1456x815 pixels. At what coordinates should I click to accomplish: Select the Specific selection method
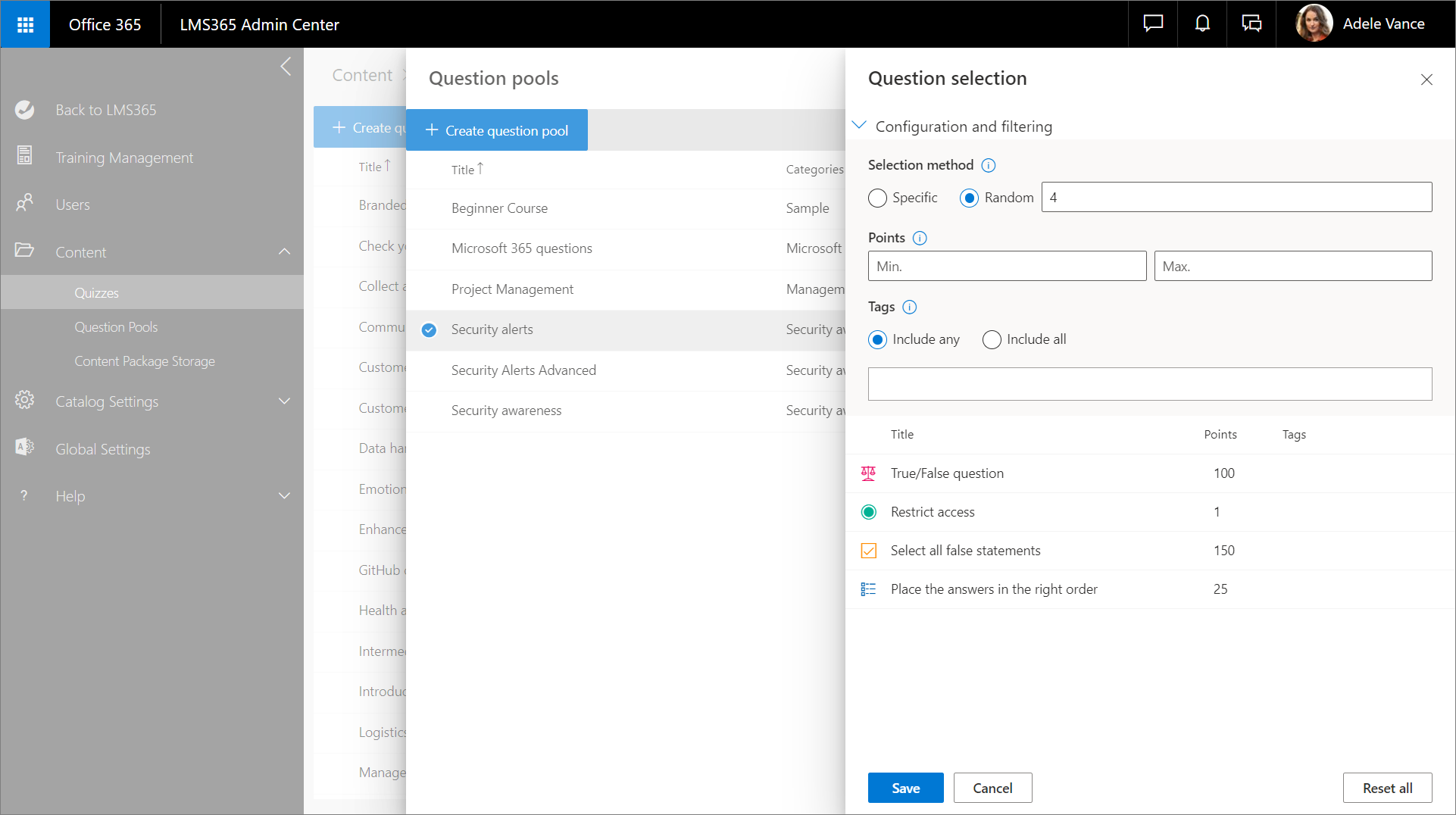point(877,198)
